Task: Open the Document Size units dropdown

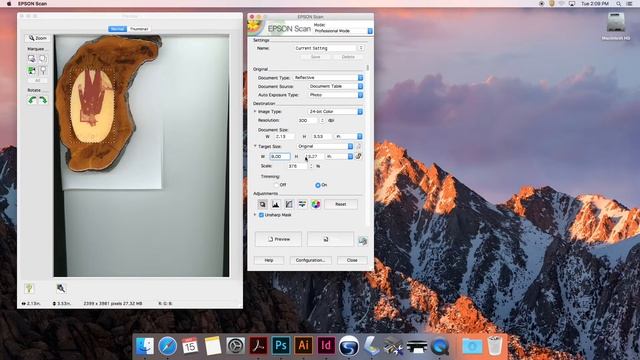Action: point(348,136)
